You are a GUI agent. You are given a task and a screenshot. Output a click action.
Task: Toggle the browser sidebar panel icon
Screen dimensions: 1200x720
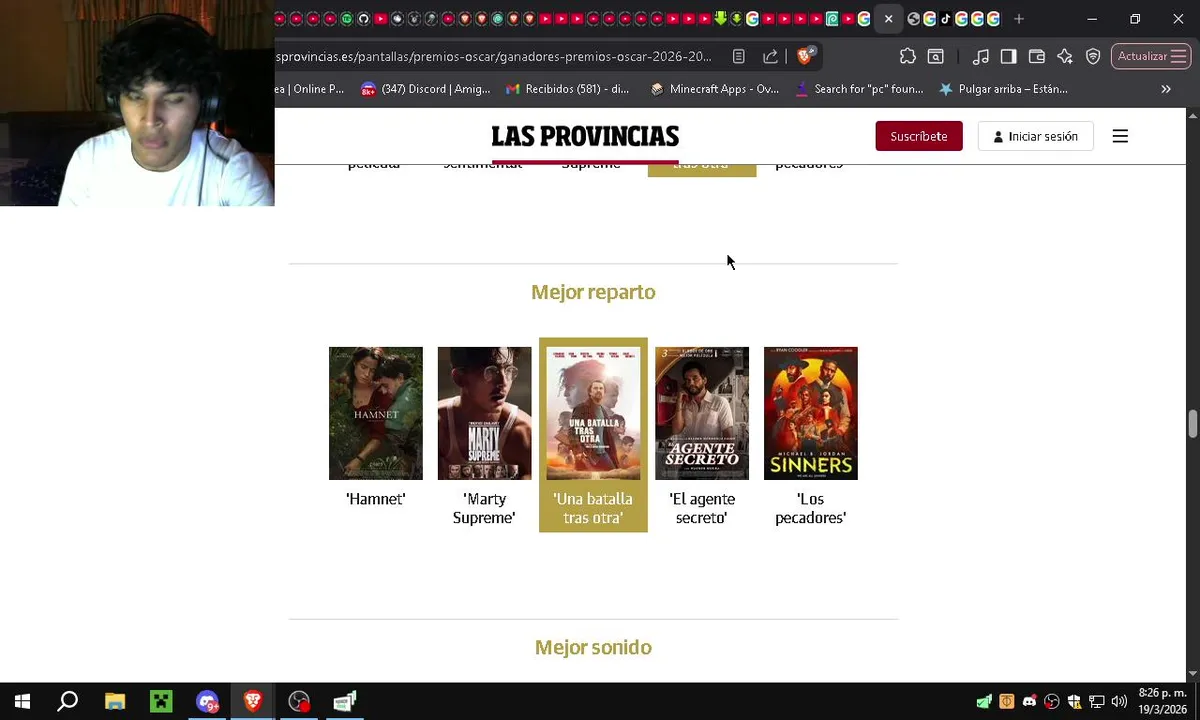1009,56
